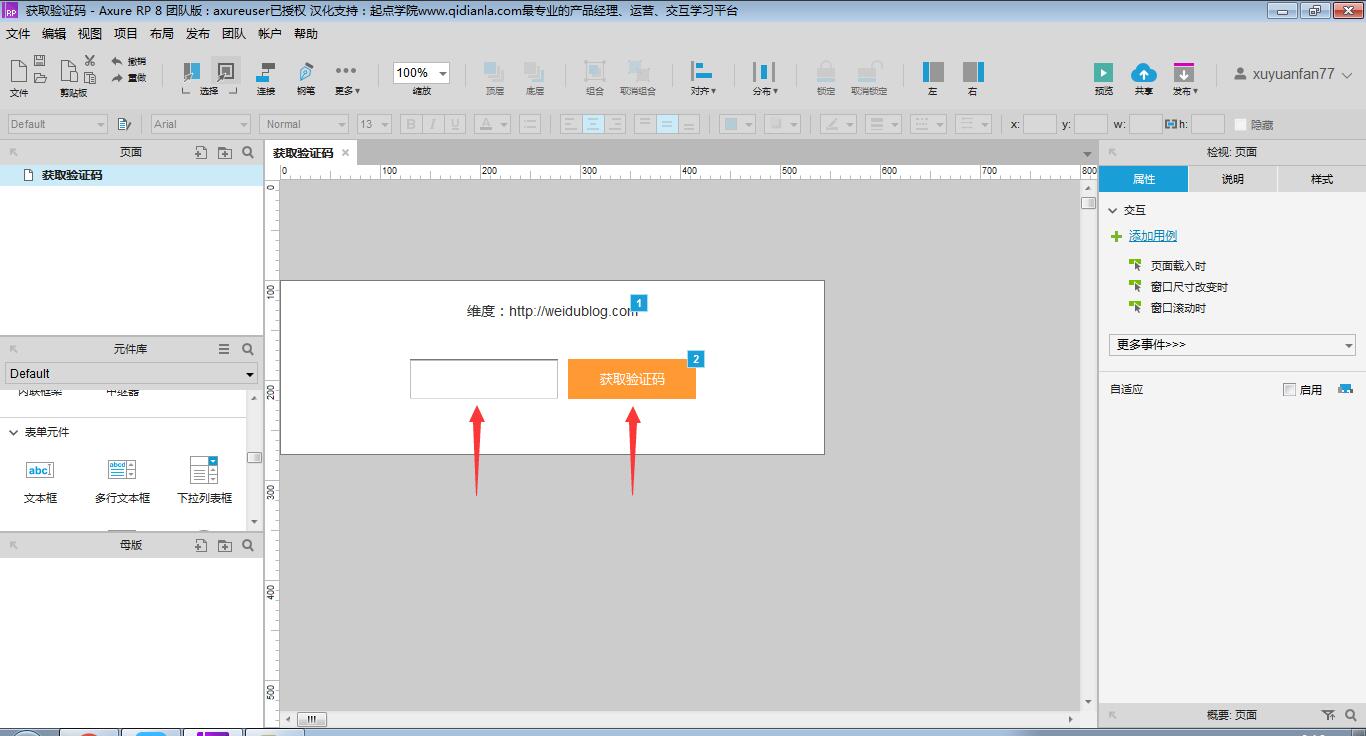Open the Default widget style dropdown

(x=57, y=124)
